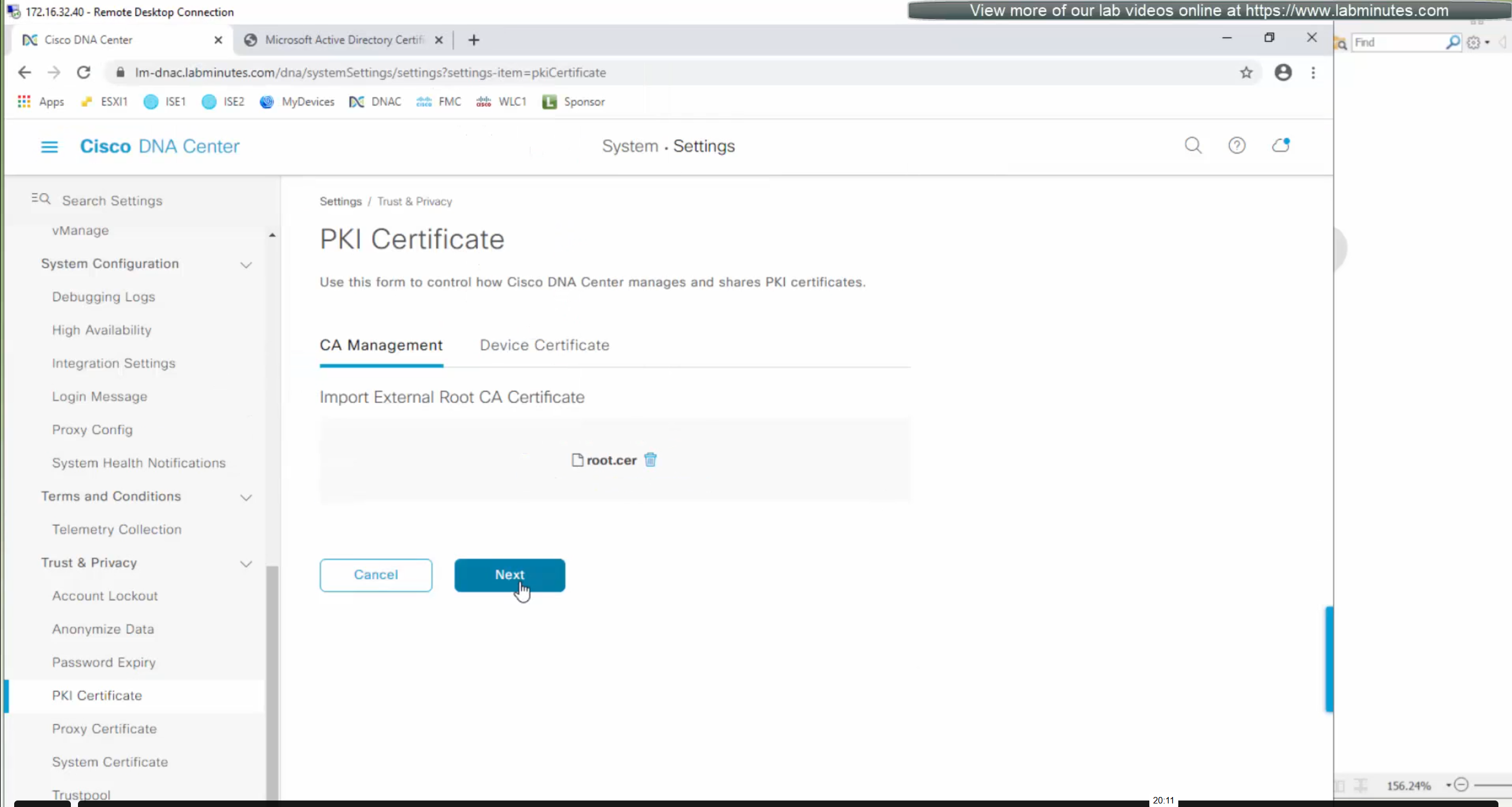Viewport: 1512px width, 807px height.
Task: Delete root.cer with the trash icon
Action: [650, 460]
